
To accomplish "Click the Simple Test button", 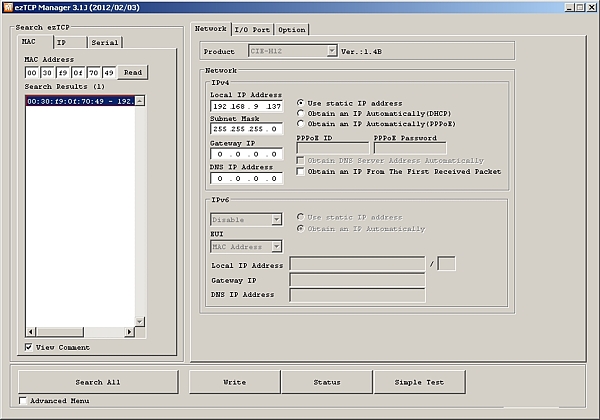I will (x=419, y=382).
